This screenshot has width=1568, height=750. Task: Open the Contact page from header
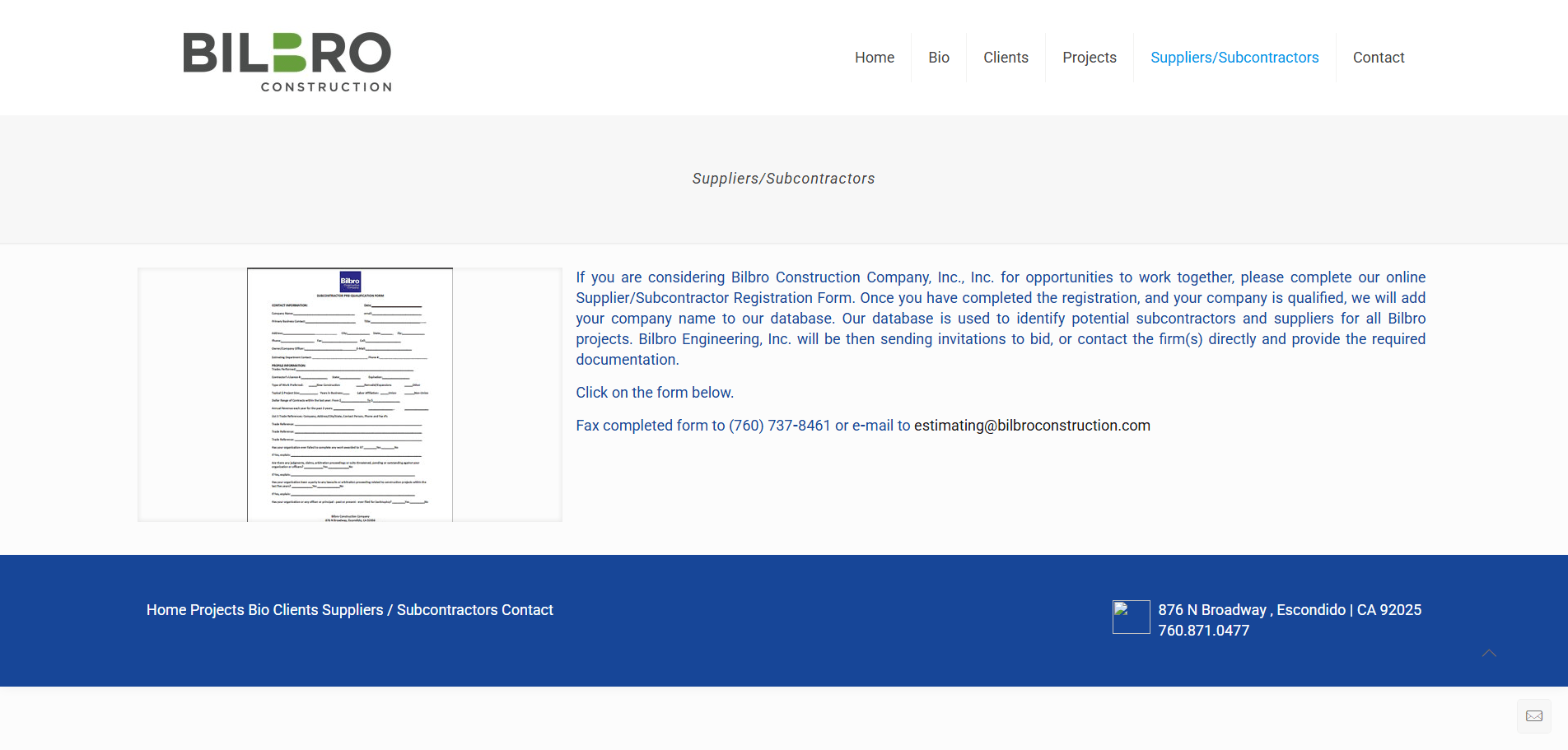pyautogui.click(x=1378, y=58)
